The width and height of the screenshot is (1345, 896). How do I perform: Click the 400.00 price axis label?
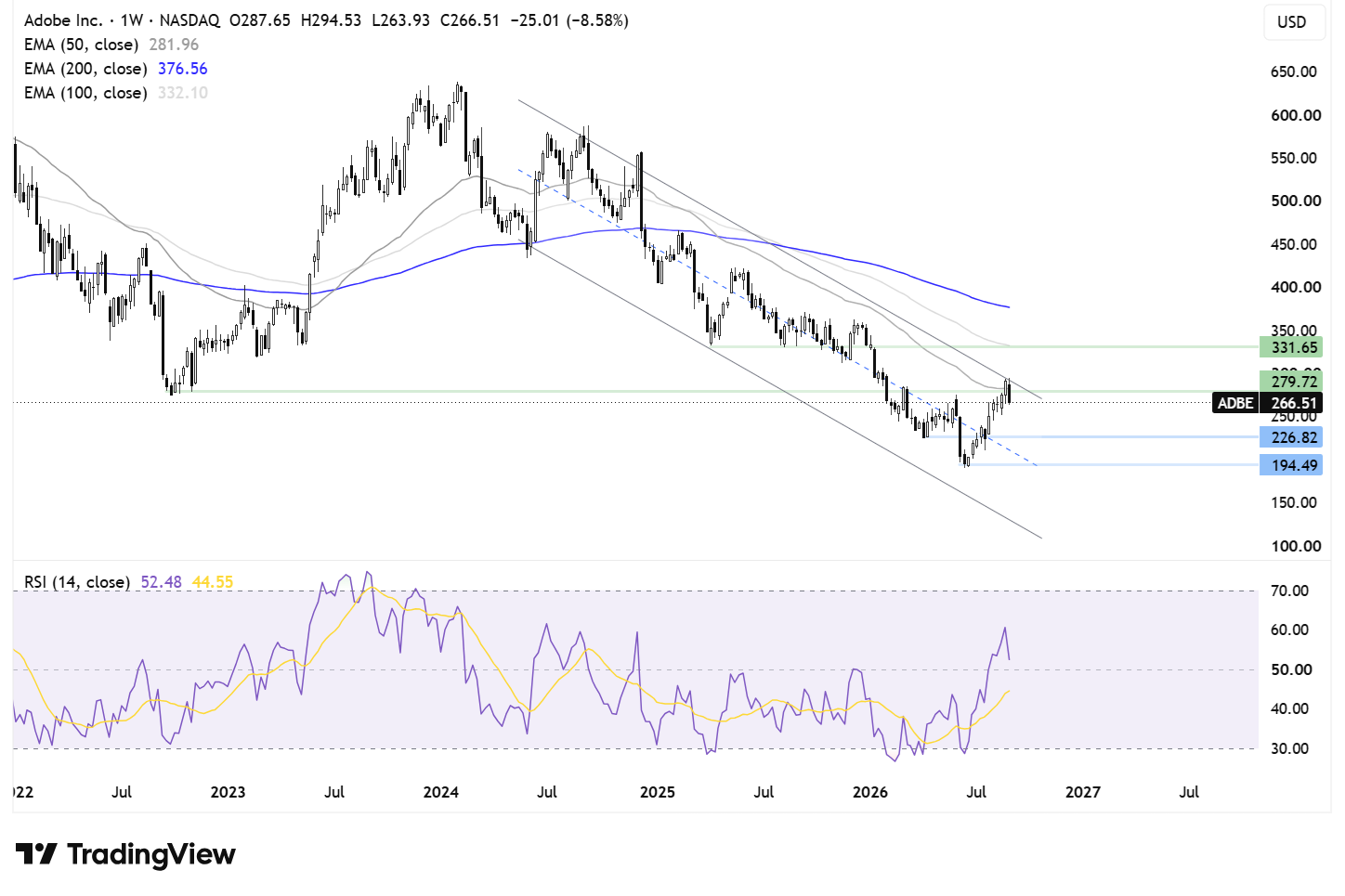pos(1296,287)
